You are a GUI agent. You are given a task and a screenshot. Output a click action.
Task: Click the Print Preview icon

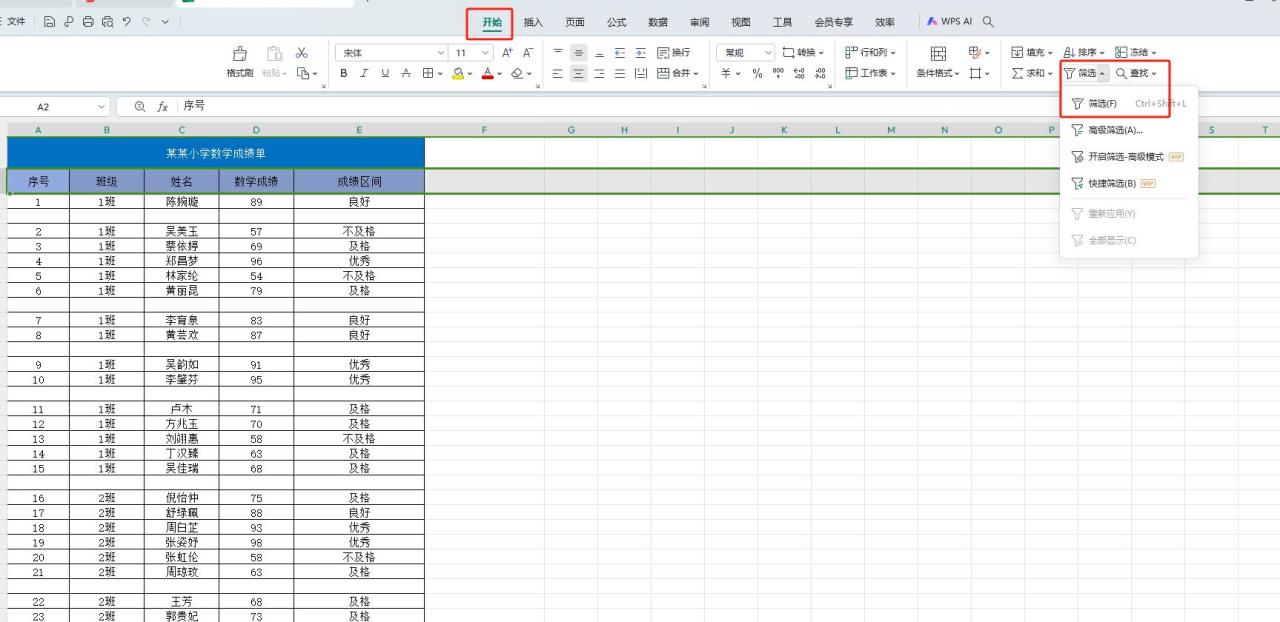(107, 21)
